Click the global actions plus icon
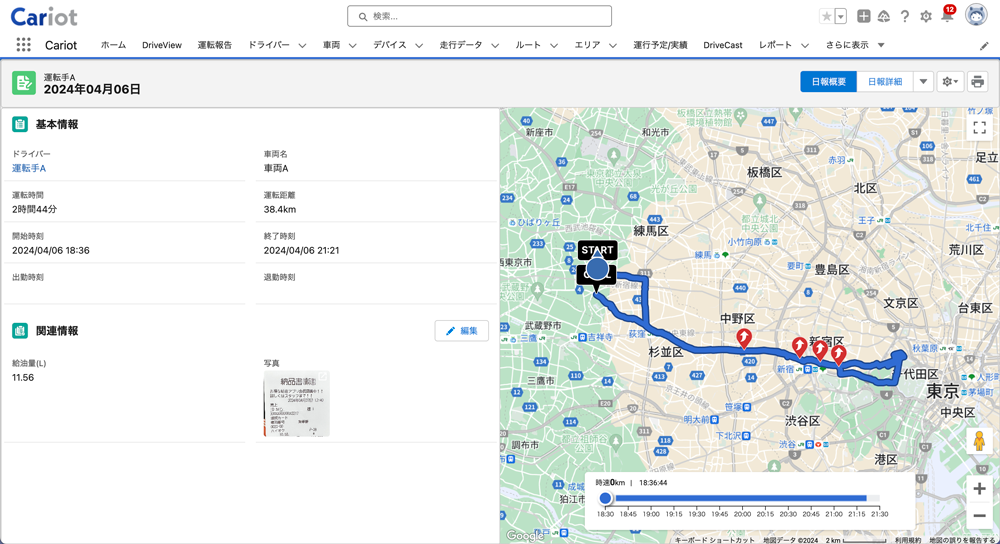The image size is (1000, 544). 864,17
